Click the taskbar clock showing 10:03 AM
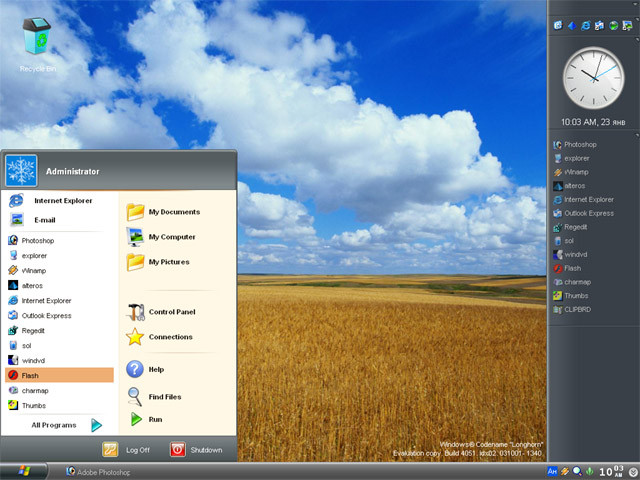640x480 pixels. pos(611,471)
